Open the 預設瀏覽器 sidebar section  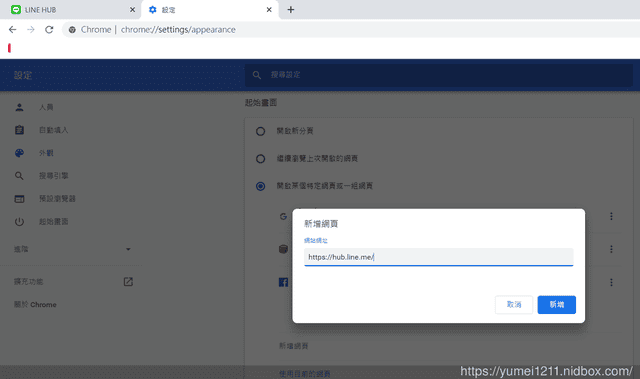click(57, 199)
